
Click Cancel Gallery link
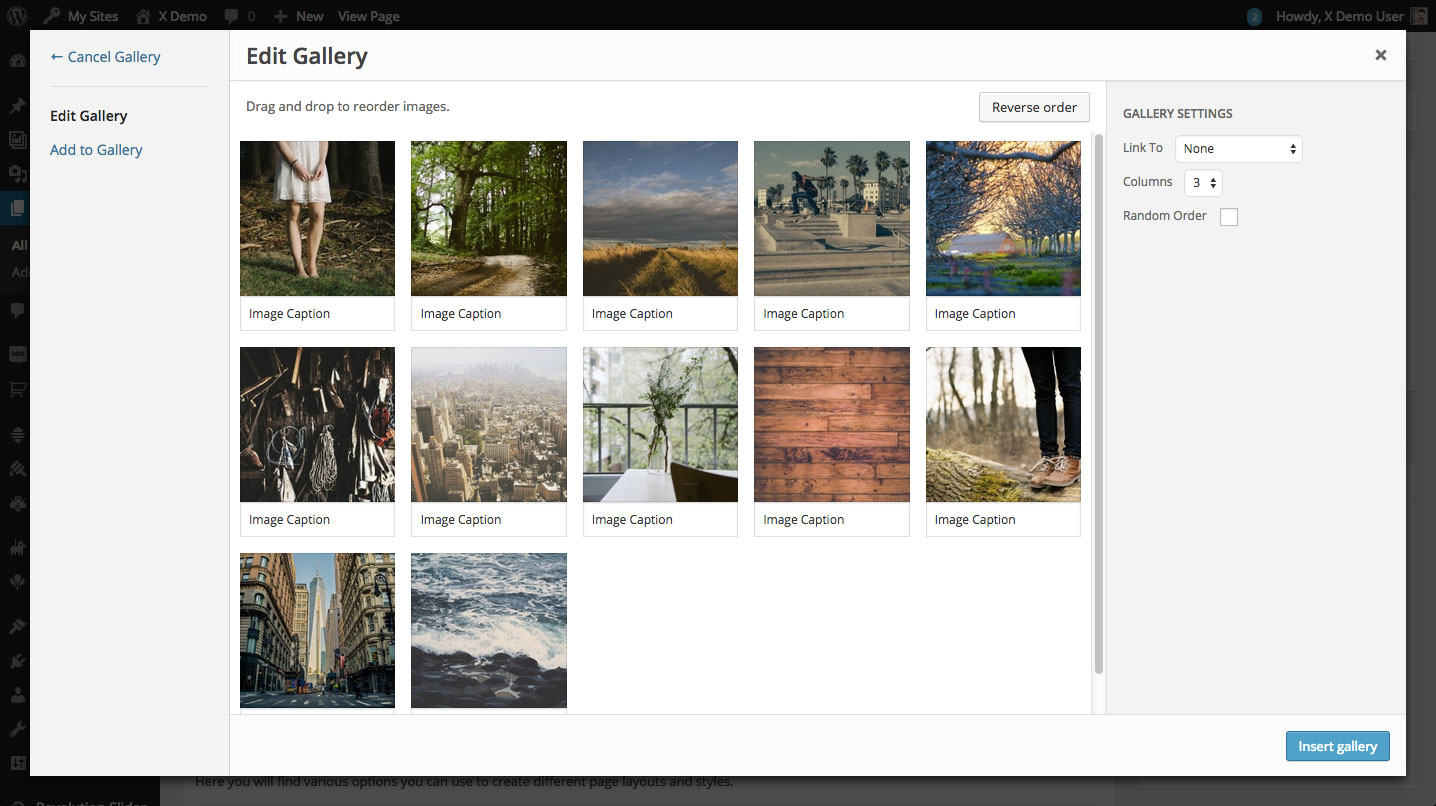coord(105,57)
